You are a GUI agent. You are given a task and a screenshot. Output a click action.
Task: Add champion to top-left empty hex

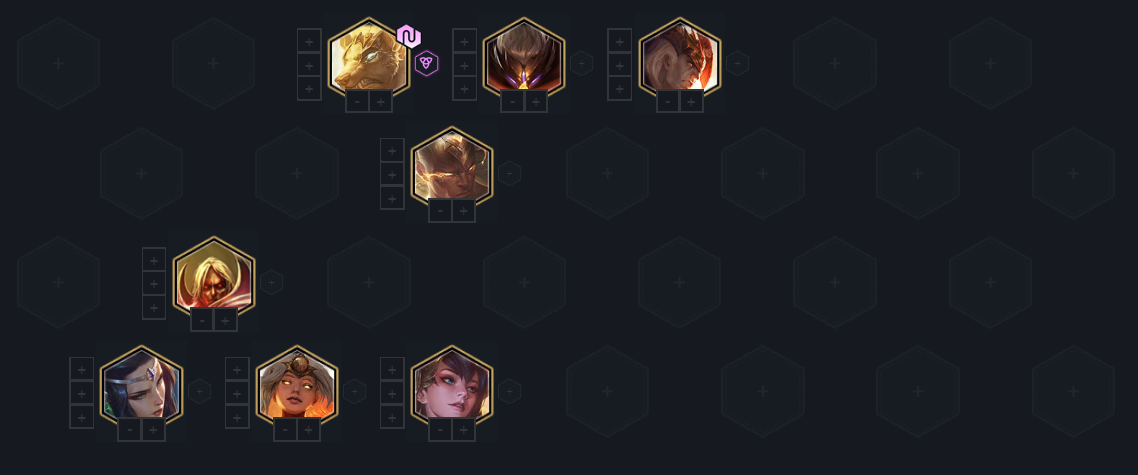click(x=58, y=63)
